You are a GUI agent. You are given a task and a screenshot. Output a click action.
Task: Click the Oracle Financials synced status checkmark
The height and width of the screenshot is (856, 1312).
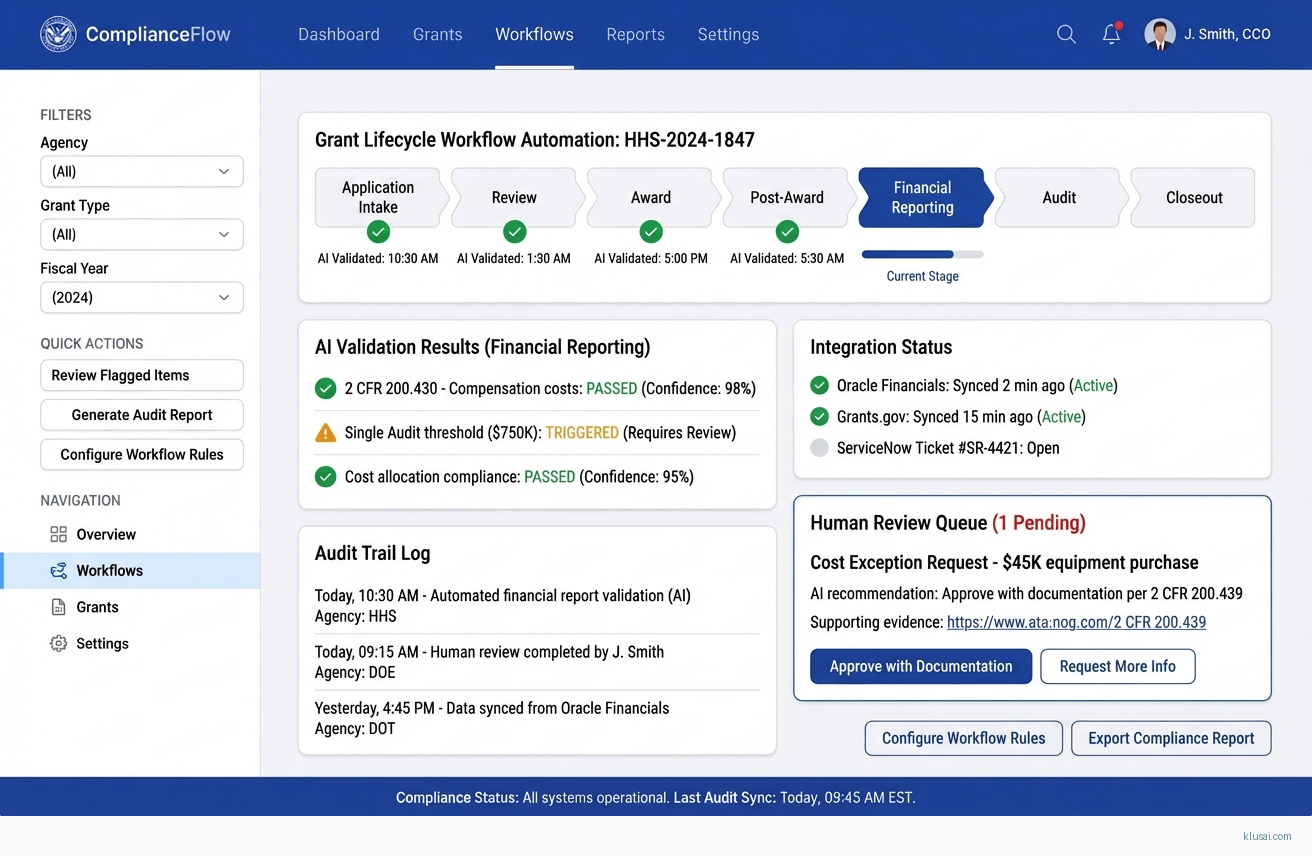pos(820,385)
